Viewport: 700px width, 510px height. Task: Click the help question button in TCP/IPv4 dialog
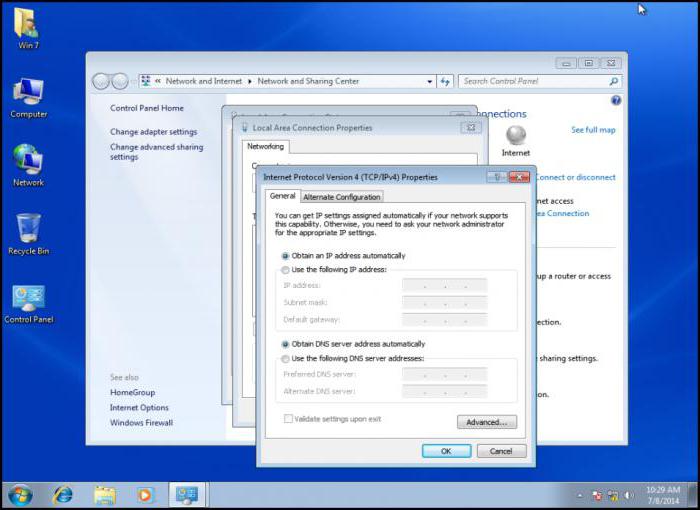point(497,177)
